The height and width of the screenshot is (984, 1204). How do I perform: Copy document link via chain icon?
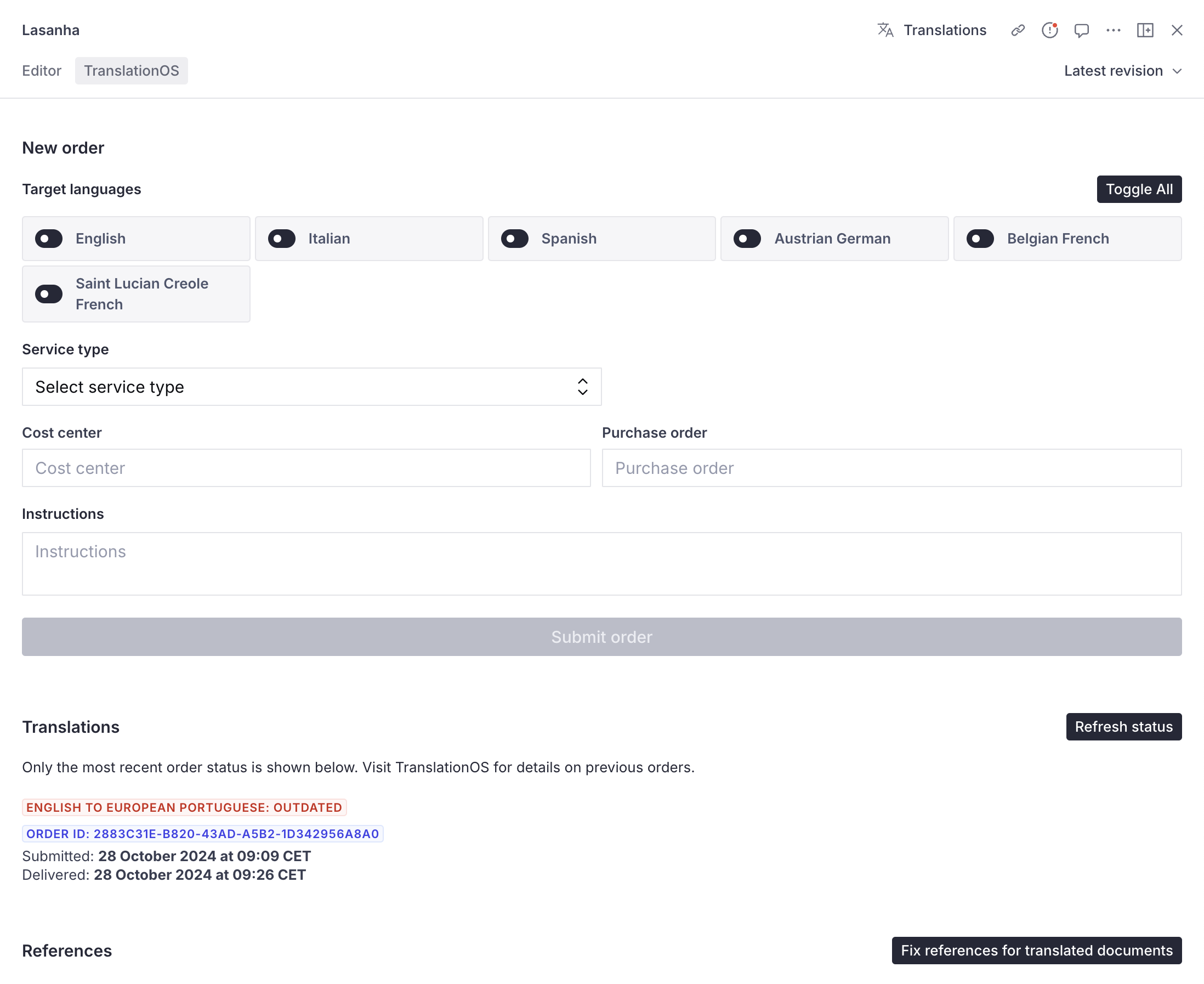[1018, 30]
